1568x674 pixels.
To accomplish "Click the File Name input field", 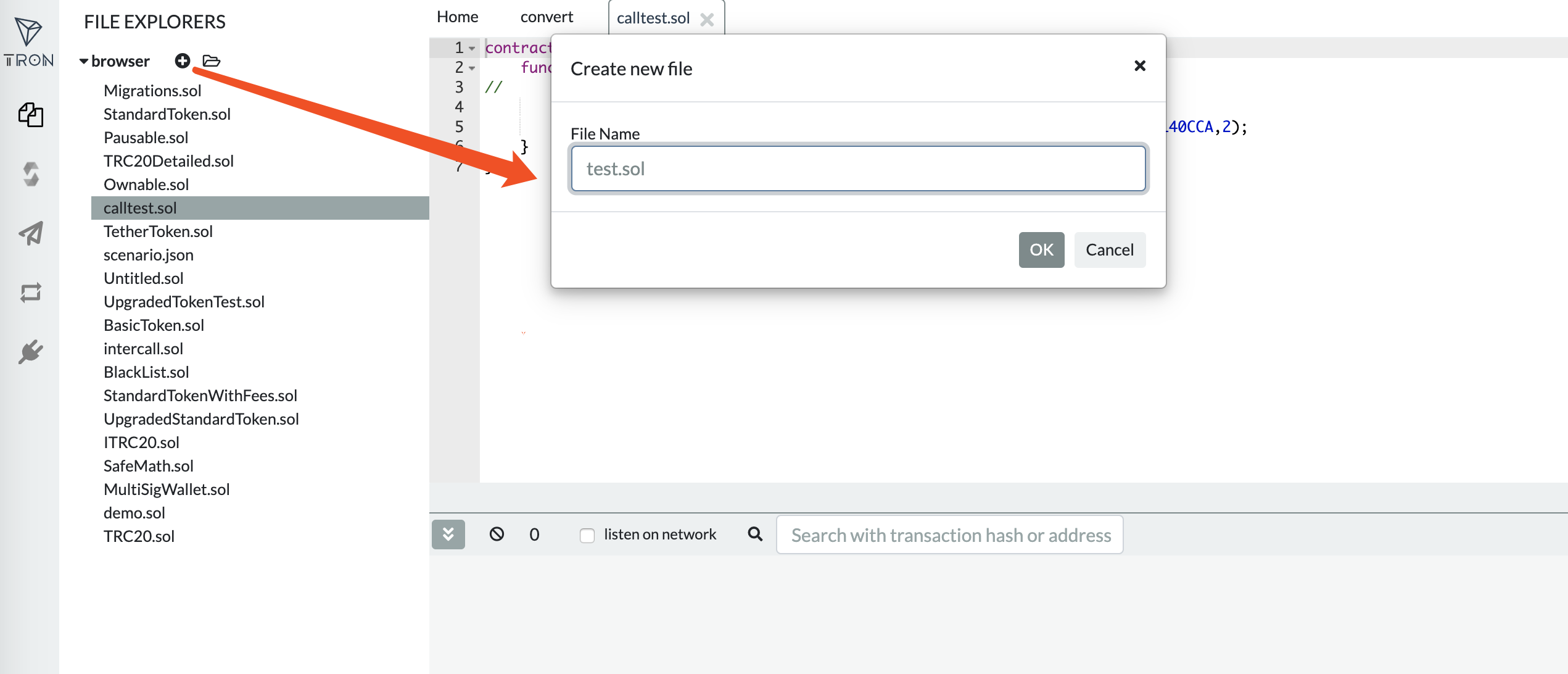I will (857, 168).
